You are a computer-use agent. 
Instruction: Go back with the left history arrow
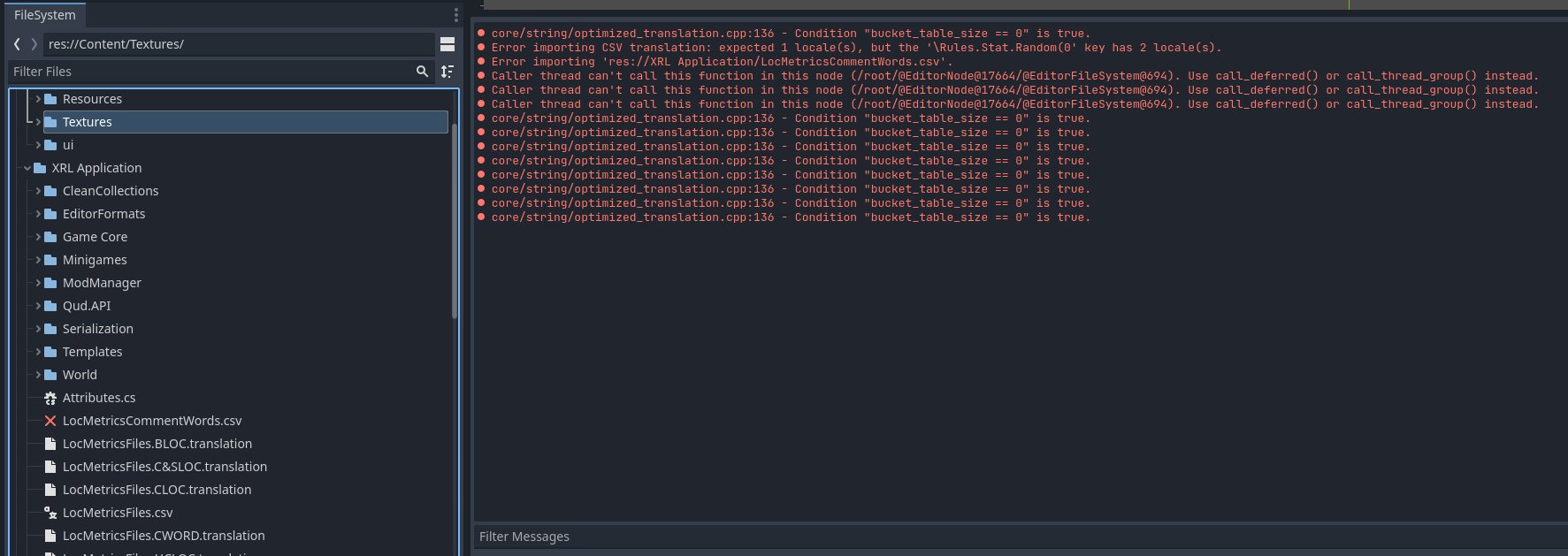[x=17, y=44]
